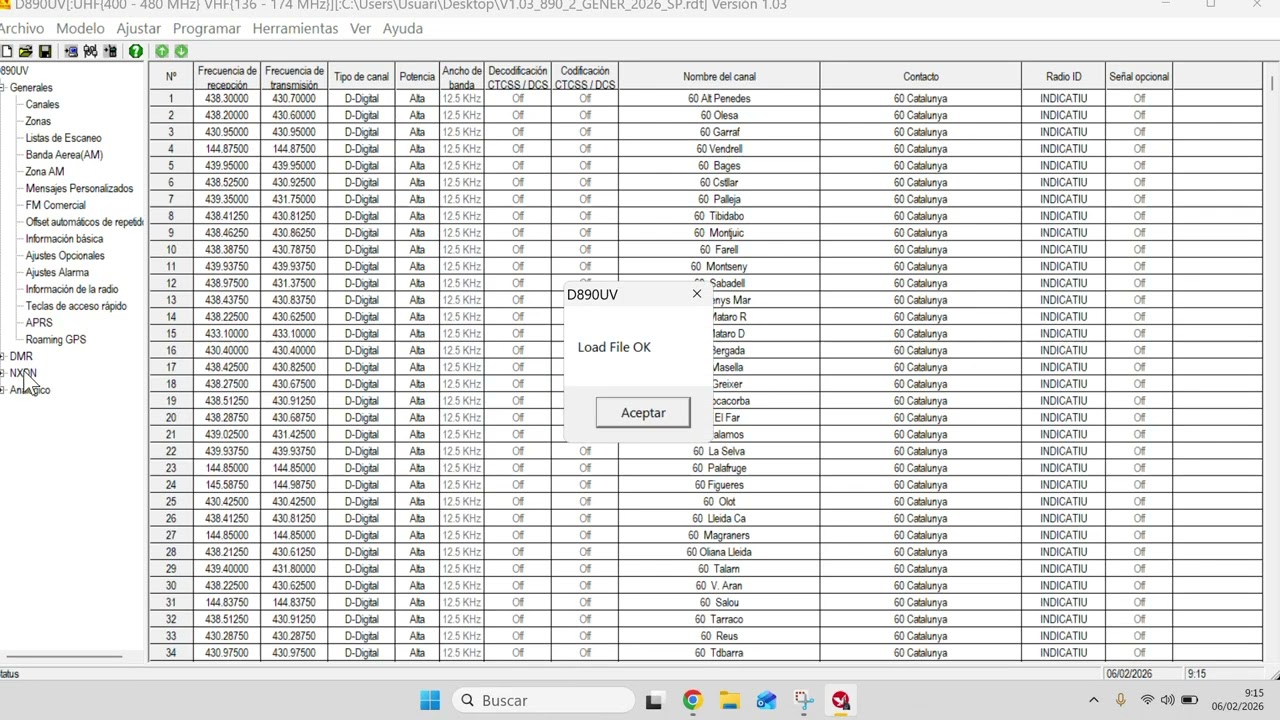Screen dimensions: 1280x720
Task: Select Zonas in the tree
Action: [x=38, y=121]
